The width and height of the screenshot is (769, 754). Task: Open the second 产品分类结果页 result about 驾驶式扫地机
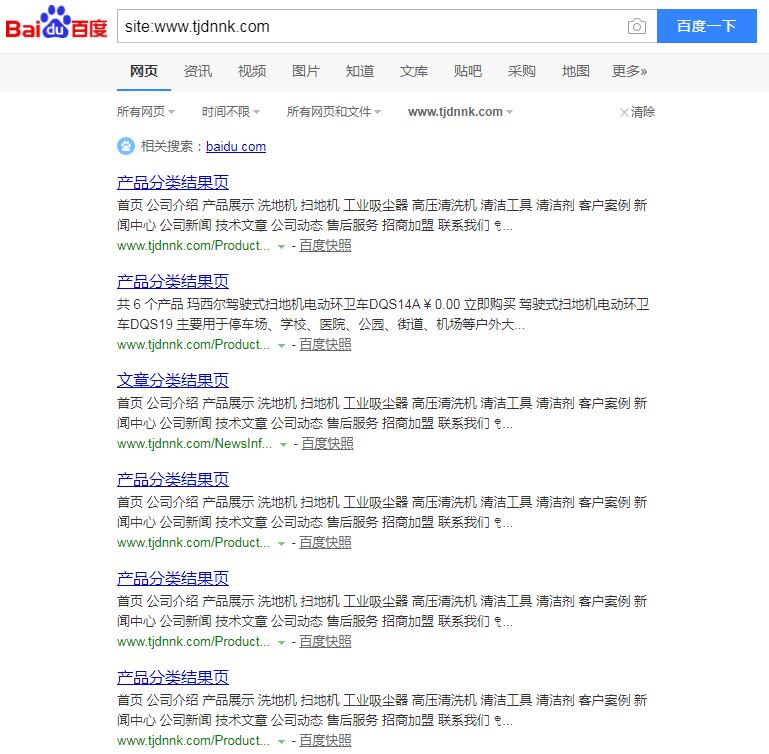pyautogui.click(x=173, y=282)
